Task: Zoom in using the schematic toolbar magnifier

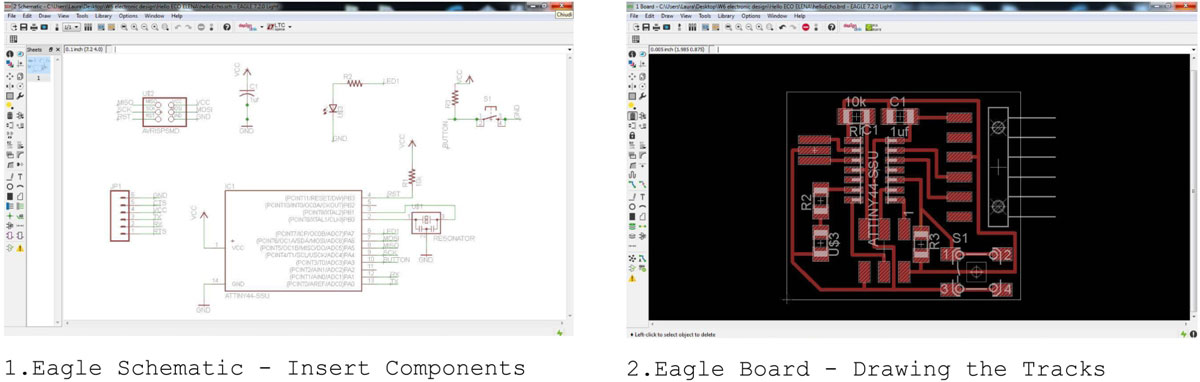Action: 134,27
